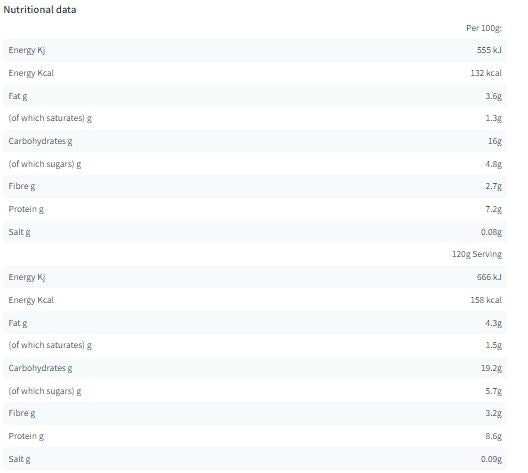Click the 2.7g fibre value
Viewport: 528px width, 473px height.
[494, 186]
